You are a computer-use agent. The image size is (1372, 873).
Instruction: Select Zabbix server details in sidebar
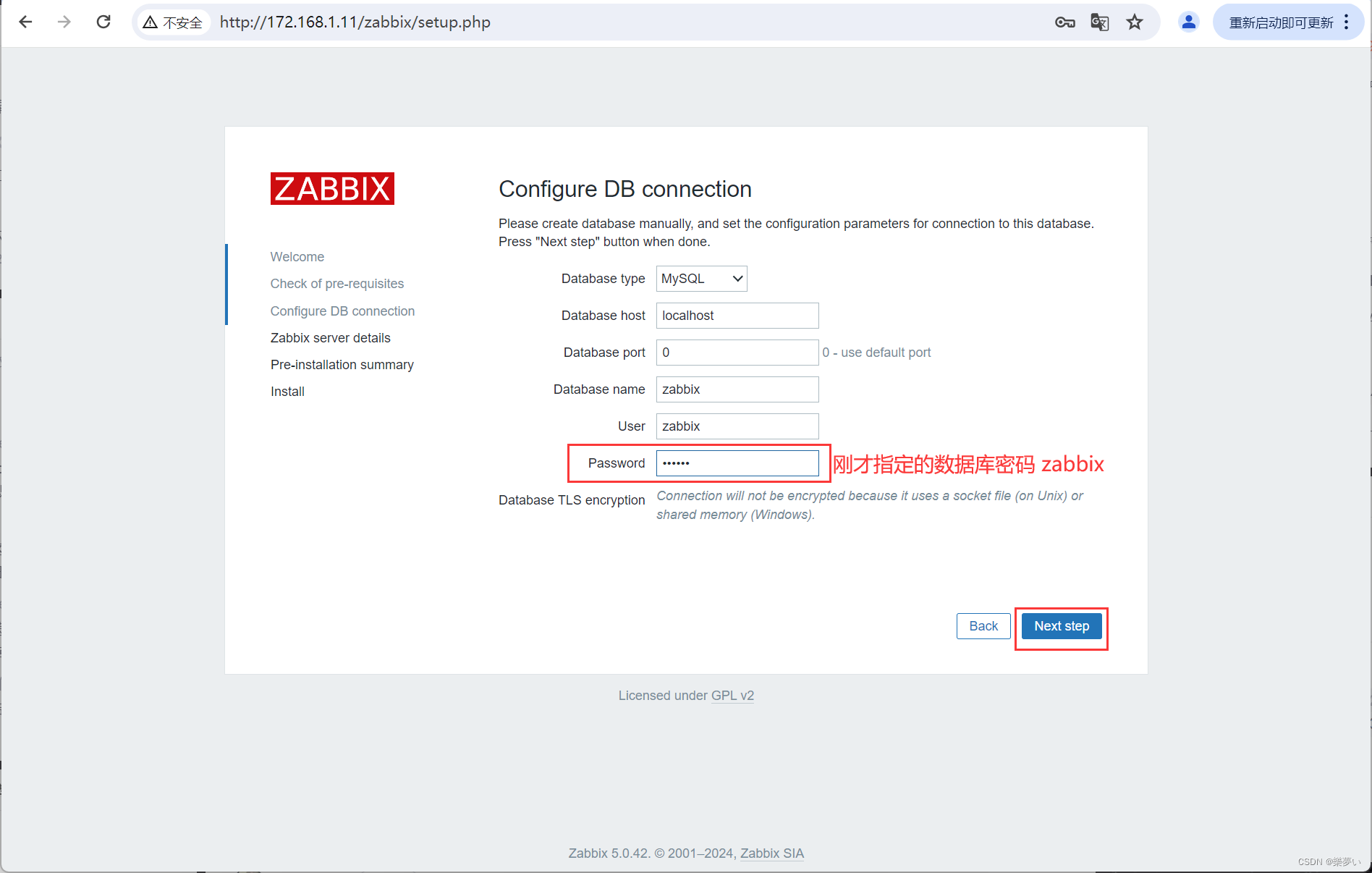330,337
